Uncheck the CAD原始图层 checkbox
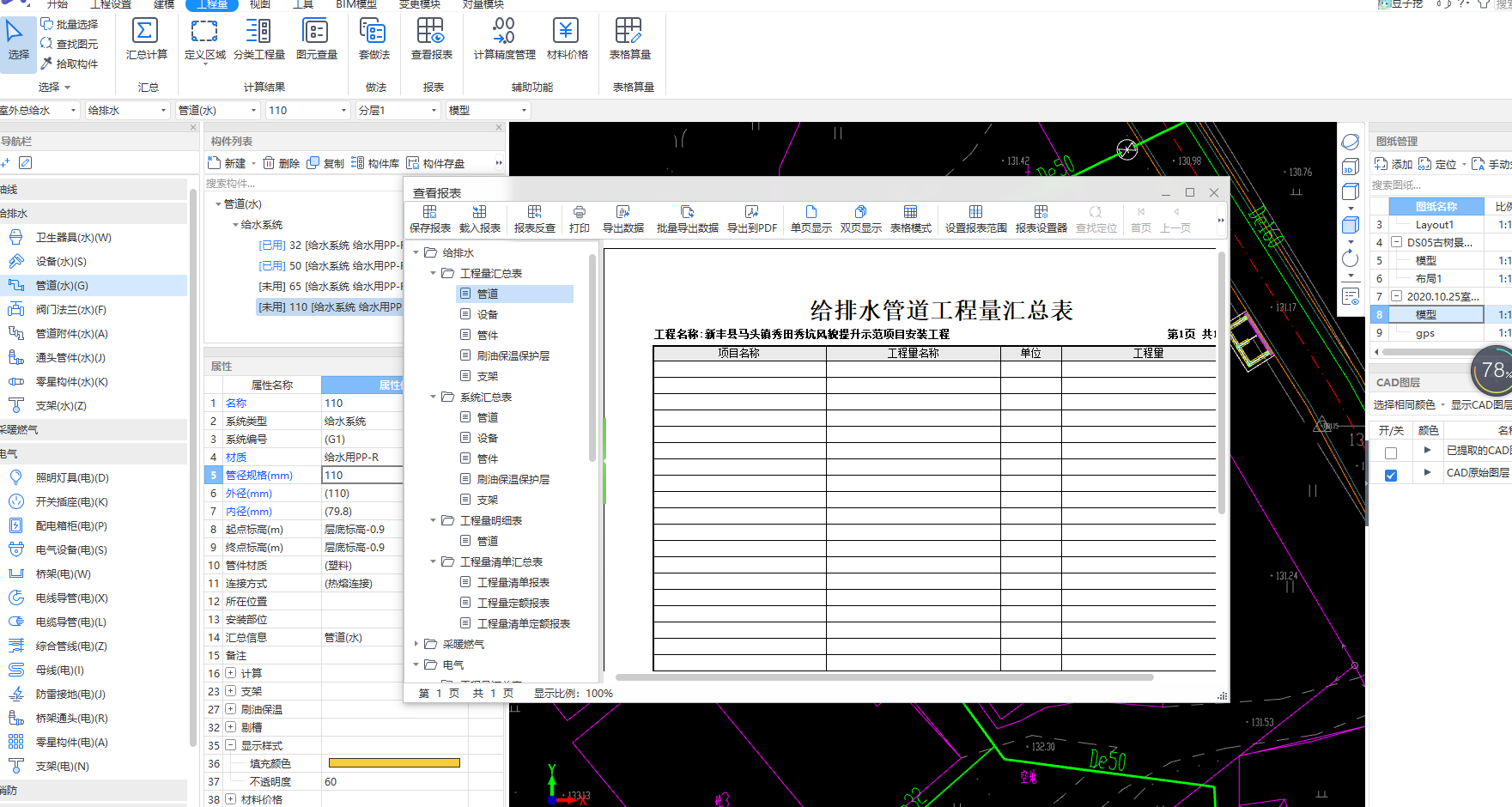This screenshot has height=807, width=1512. coord(1391,475)
